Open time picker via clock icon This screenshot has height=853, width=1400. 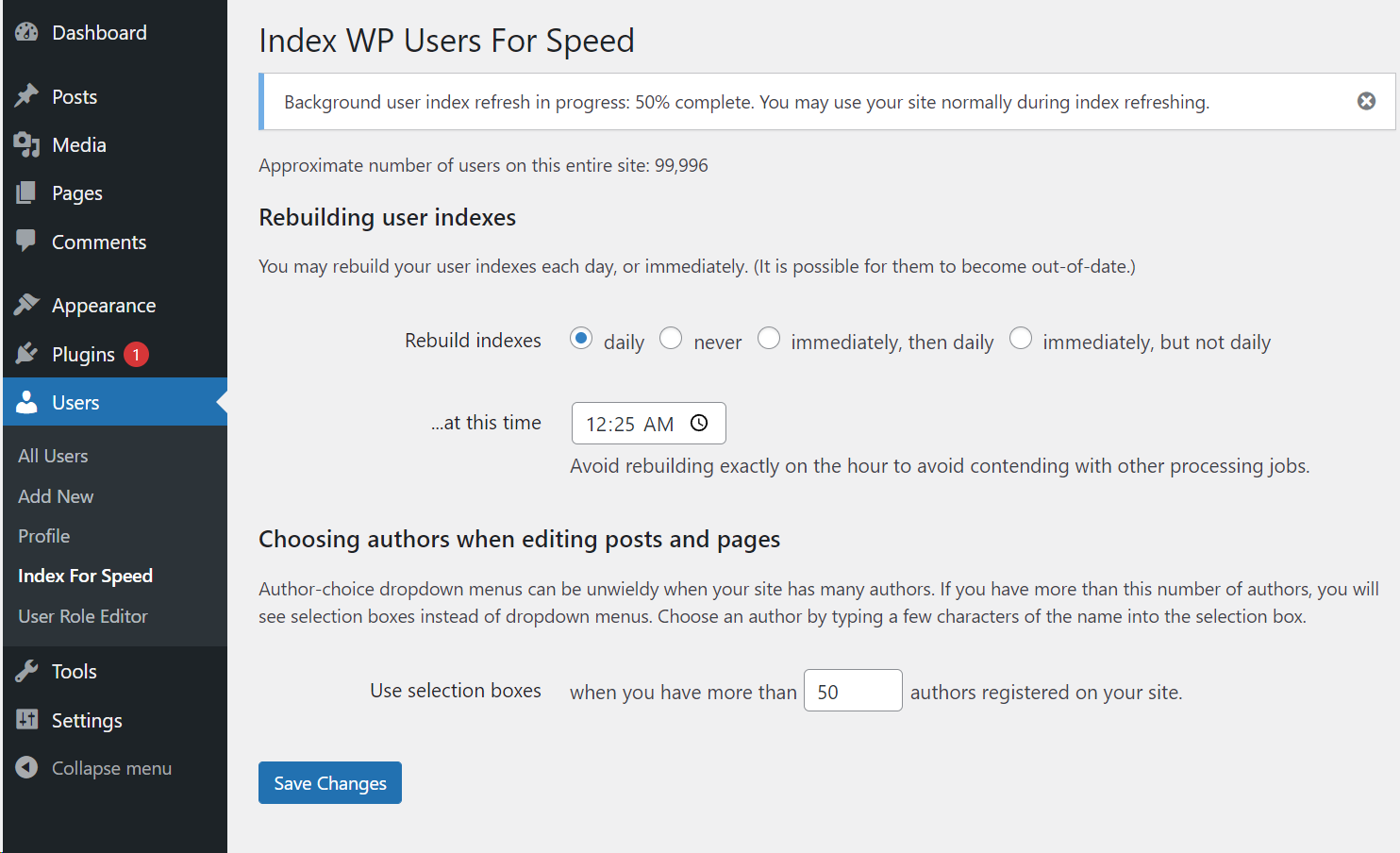[699, 423]
